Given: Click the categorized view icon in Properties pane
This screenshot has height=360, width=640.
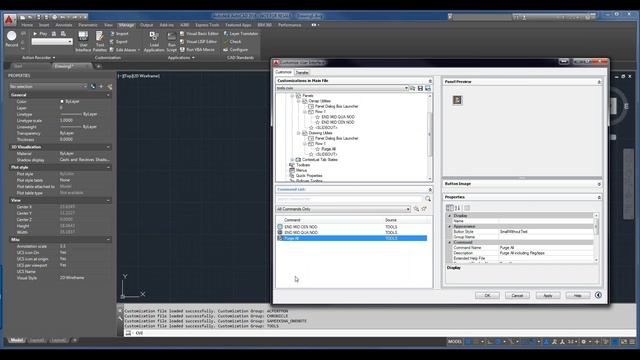Looking at the screenshot, I should 449,208.
